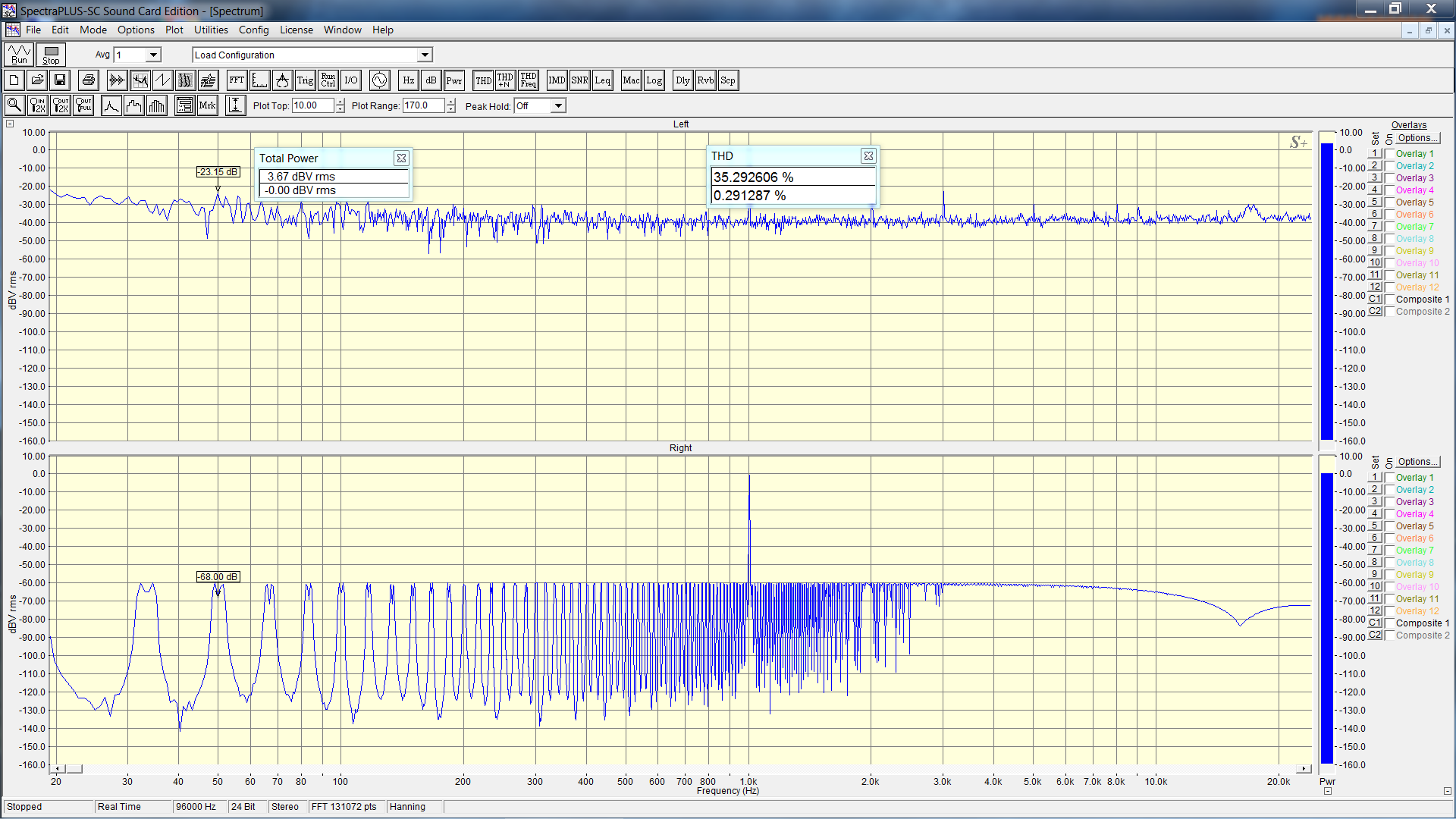Enable Overlay 7 checkbox in Left plot
Viewport: 1456px width, 819px height.
click(1389, 227)
